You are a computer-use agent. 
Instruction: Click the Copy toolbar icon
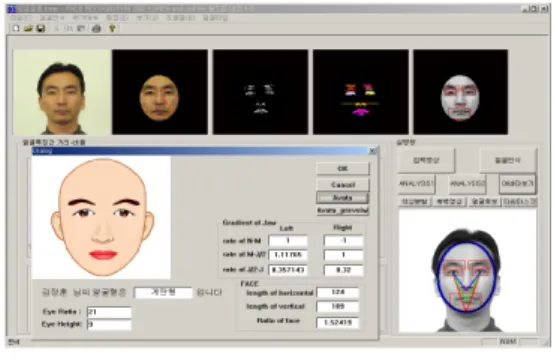[69, 29]
